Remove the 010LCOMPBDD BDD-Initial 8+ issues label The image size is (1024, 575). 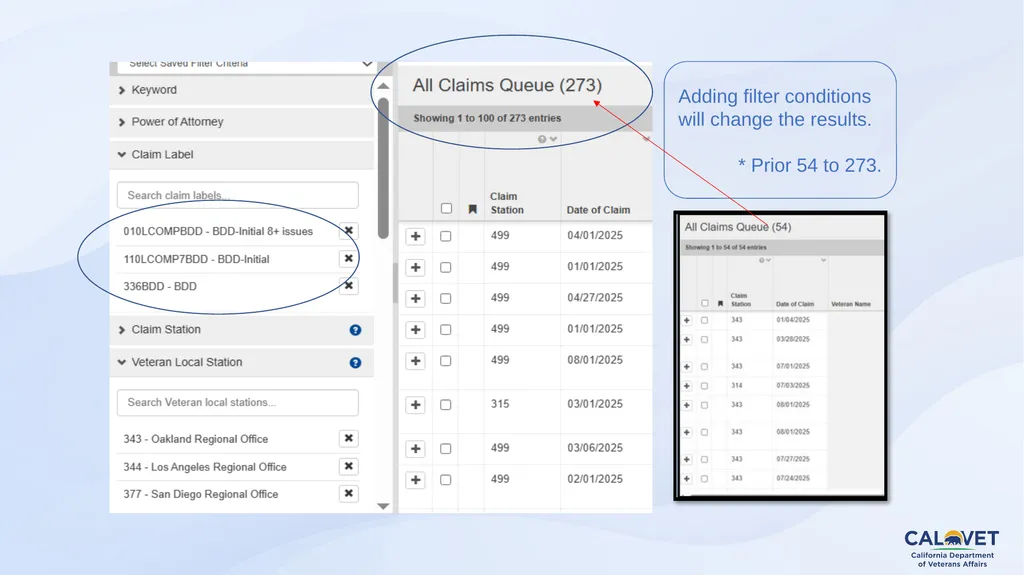click(x=349, y=231)
